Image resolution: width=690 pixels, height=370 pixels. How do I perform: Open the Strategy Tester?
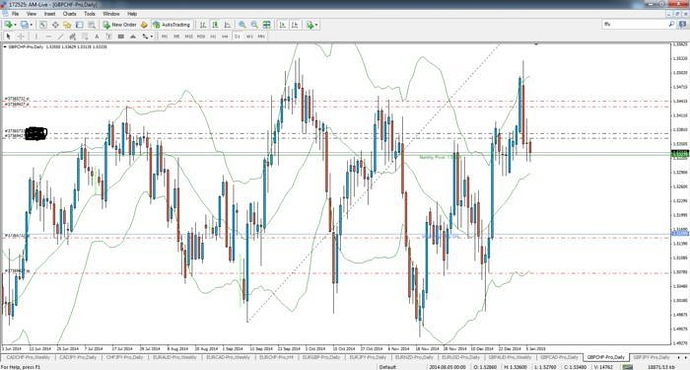coord(92,25)
